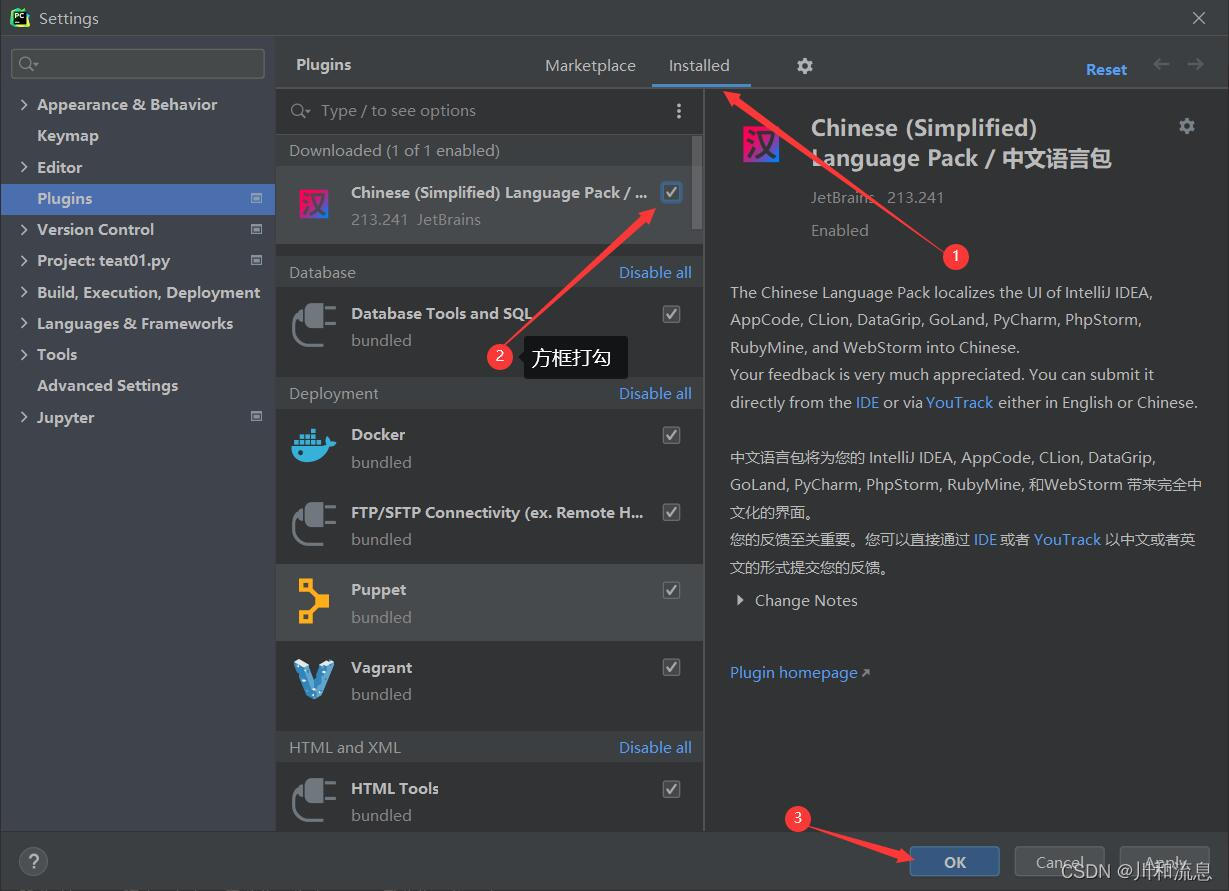Screen dimensions: 1229x891
Task: Expand the Tools settings node
Action: [x=24, y=354]
